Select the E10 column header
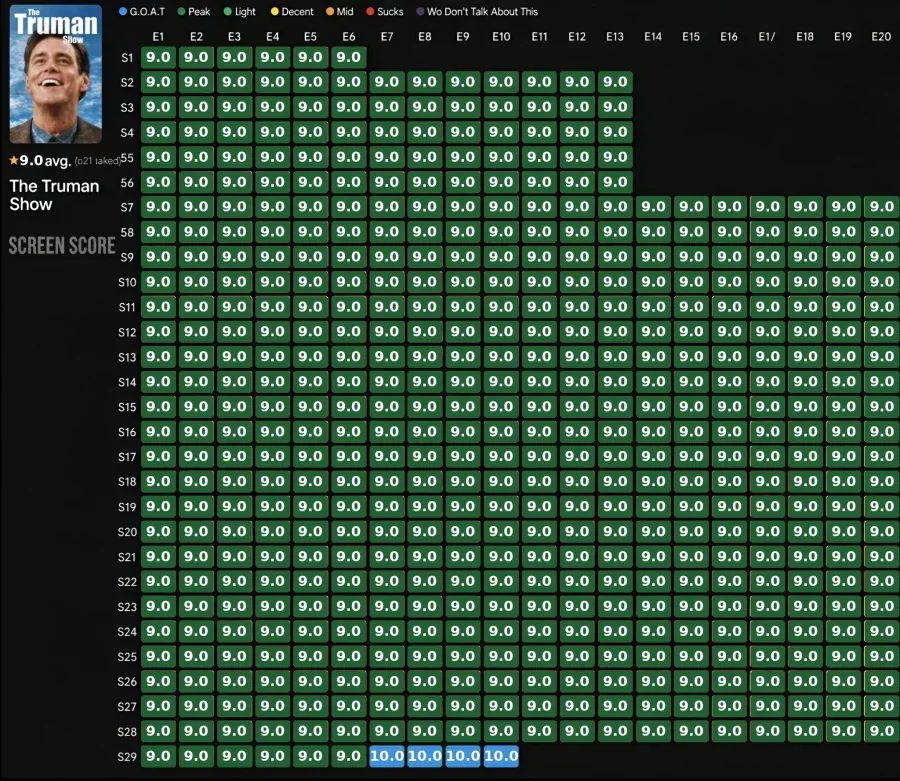Screen dimensions: 900x781 [x=501, y=37]
